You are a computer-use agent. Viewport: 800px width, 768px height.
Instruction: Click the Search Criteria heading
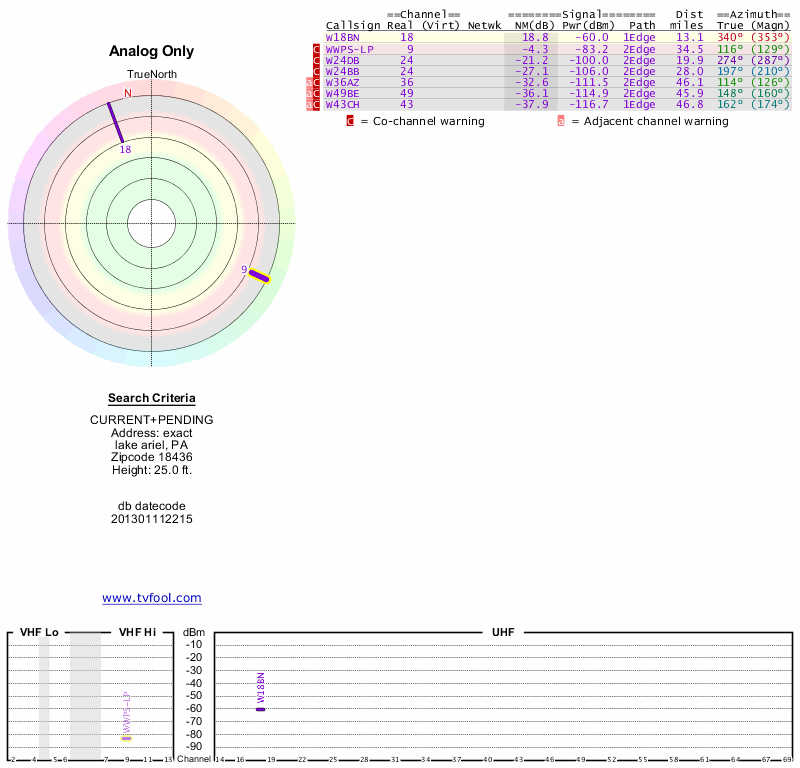pyautogui.click(x=152, y=398)
